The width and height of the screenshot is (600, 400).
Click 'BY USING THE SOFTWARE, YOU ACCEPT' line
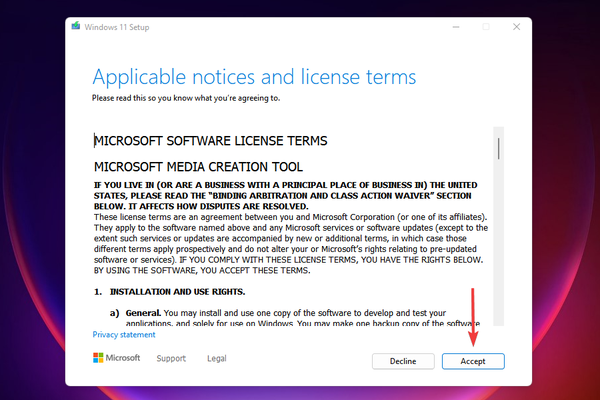coord(202,271)
